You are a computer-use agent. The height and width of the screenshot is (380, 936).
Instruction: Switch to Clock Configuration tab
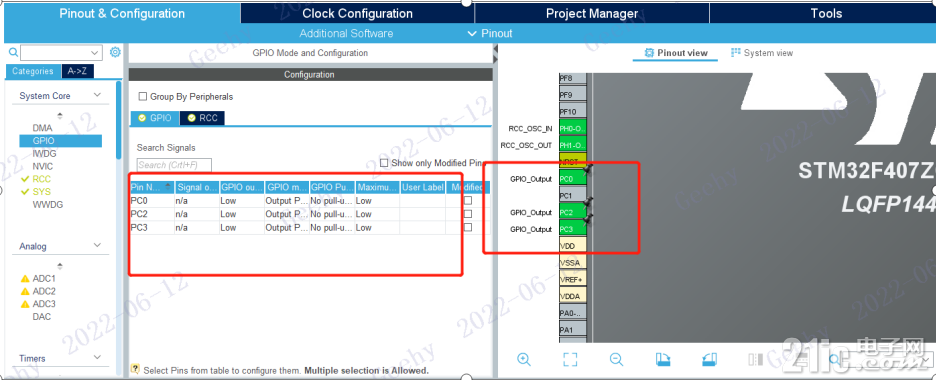click(357, 13)
